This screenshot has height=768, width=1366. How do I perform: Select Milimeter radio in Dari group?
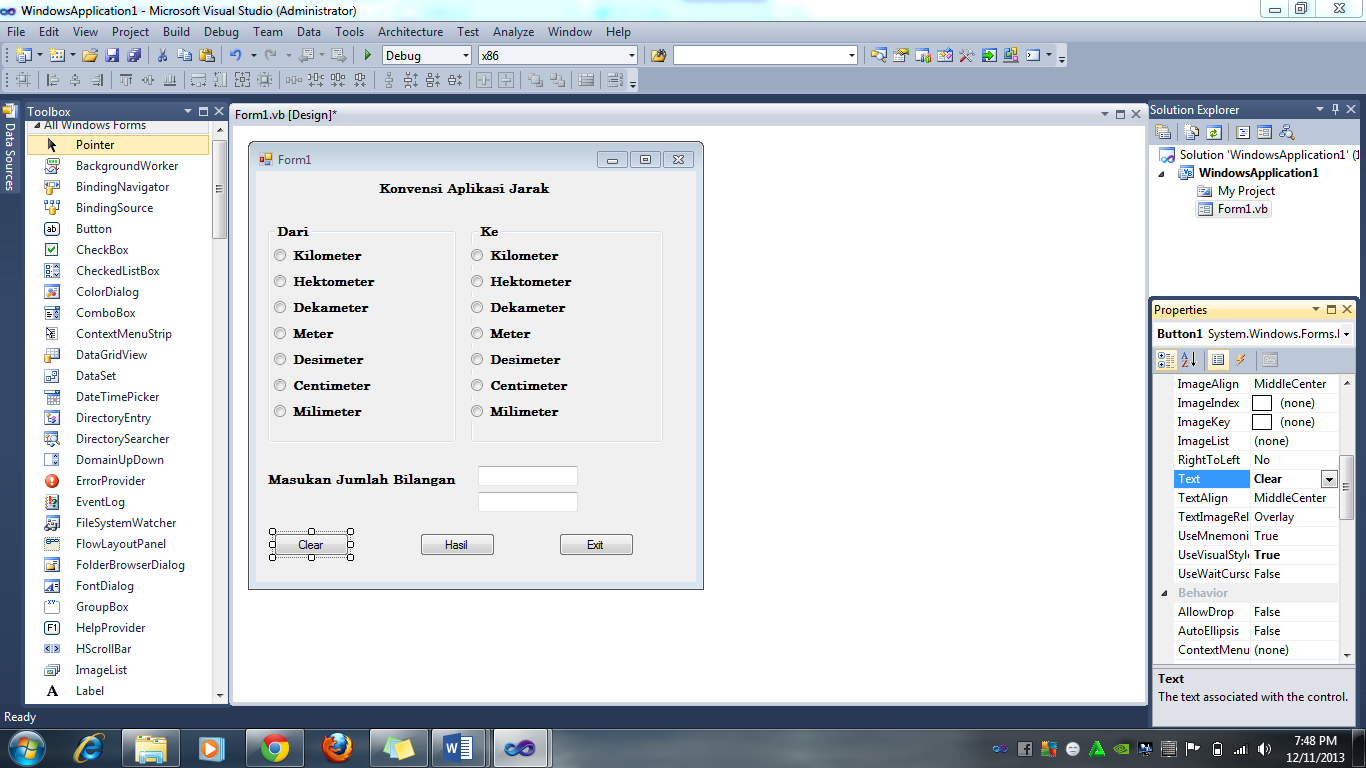280,412
